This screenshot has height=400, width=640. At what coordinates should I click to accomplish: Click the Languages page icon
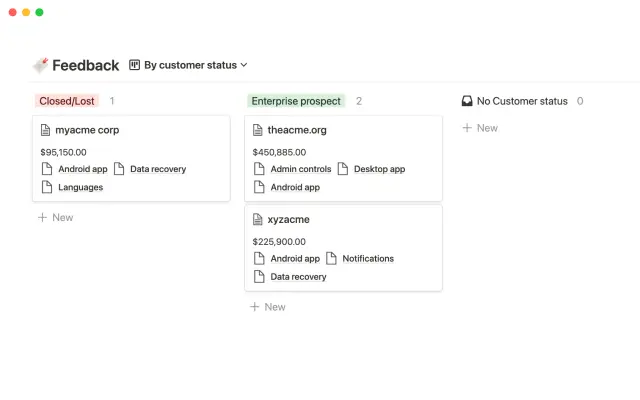pos(47,187)
